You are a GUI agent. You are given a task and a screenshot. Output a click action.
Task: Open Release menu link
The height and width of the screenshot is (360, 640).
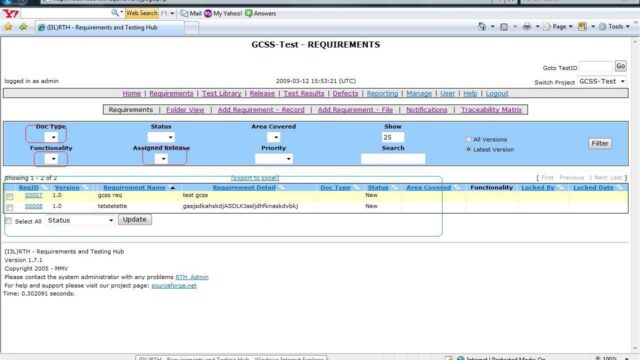point(262,93)
